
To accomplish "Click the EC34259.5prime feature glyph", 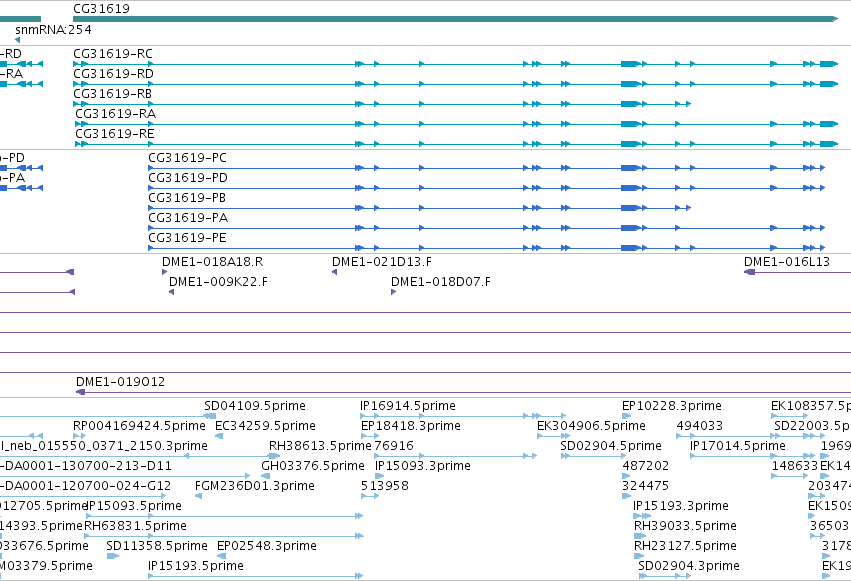I will click(219, 436).
